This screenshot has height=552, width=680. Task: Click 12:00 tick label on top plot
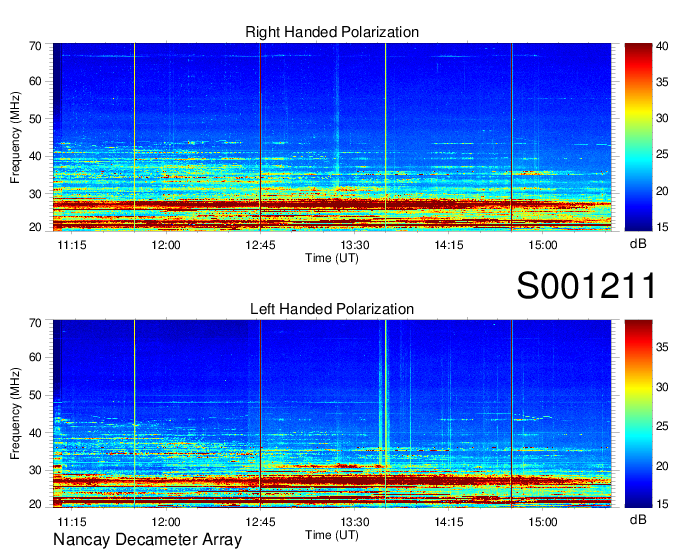click(x=166, y=245)
